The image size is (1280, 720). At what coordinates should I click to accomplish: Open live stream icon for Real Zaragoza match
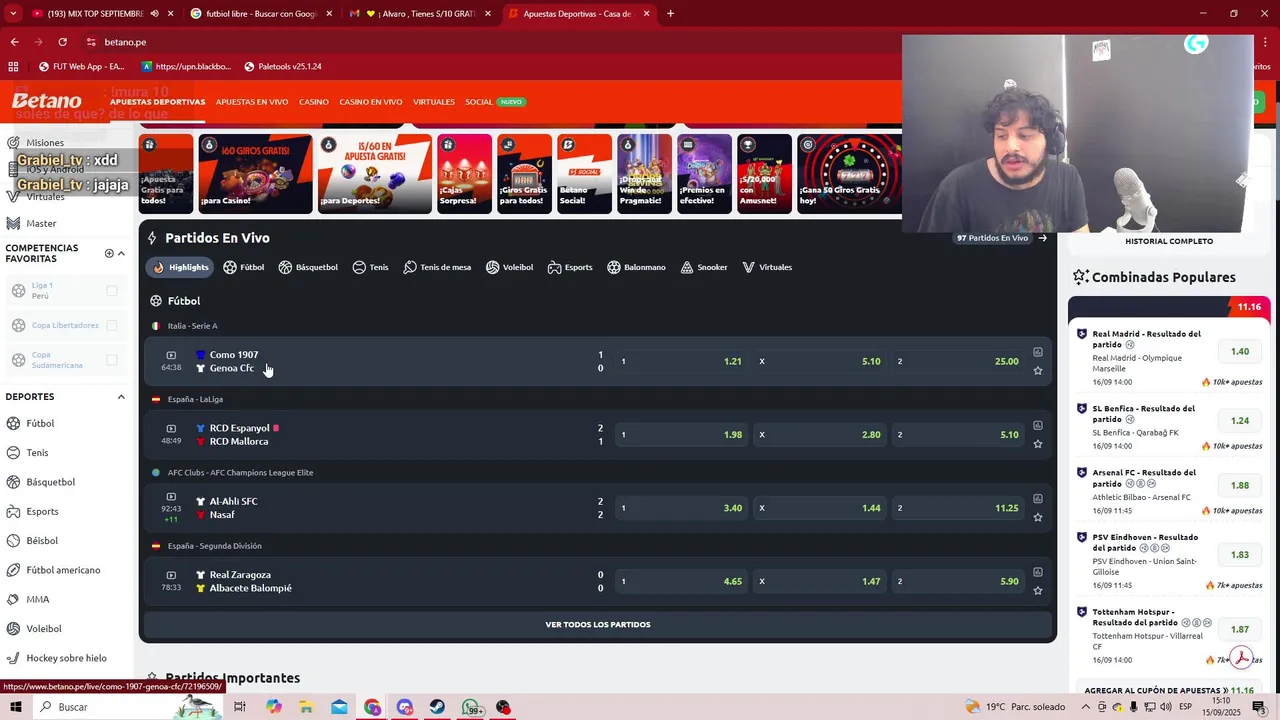[x=171, y=575]
